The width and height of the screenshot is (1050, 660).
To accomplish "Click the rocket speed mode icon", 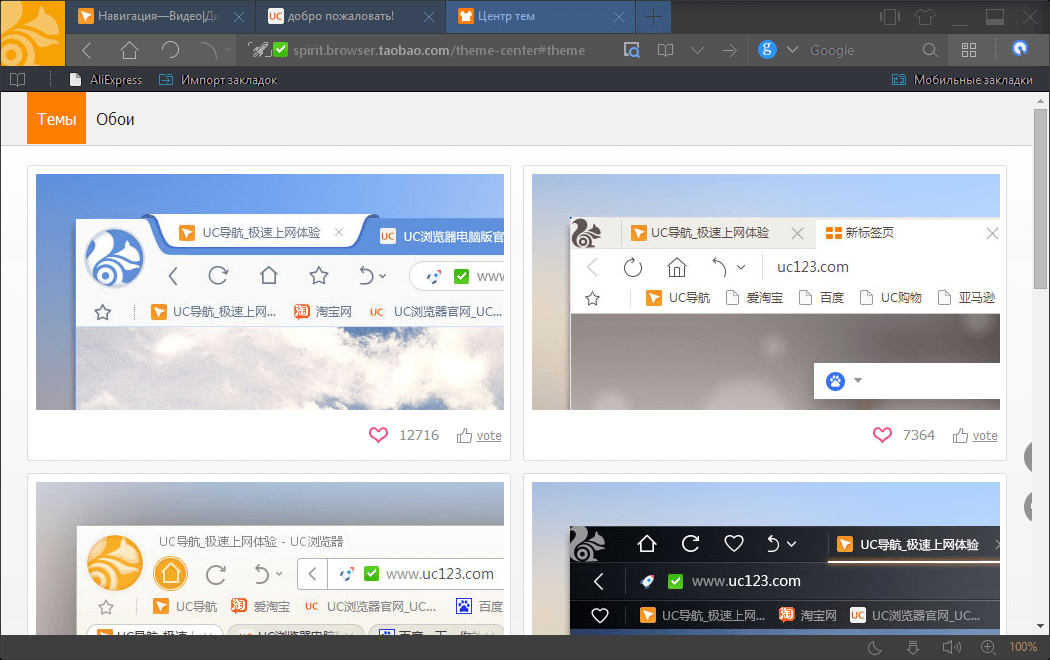I will pyautogui.click(x=258, y=50).
